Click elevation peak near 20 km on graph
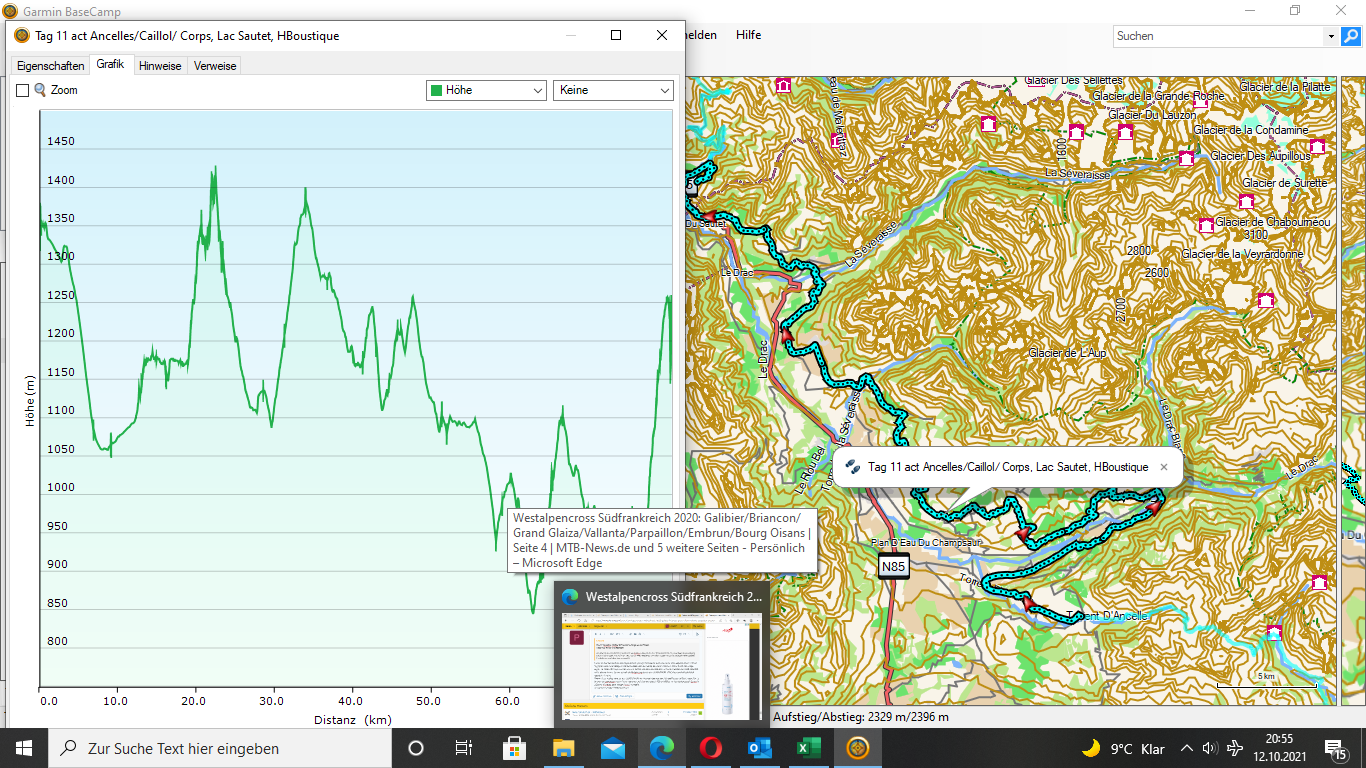 pyautogui.click(x=213, y=170)
